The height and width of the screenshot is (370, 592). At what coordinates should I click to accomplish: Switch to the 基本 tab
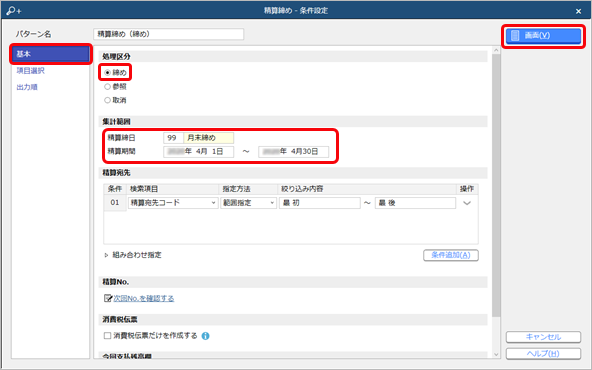coord(51,54)
